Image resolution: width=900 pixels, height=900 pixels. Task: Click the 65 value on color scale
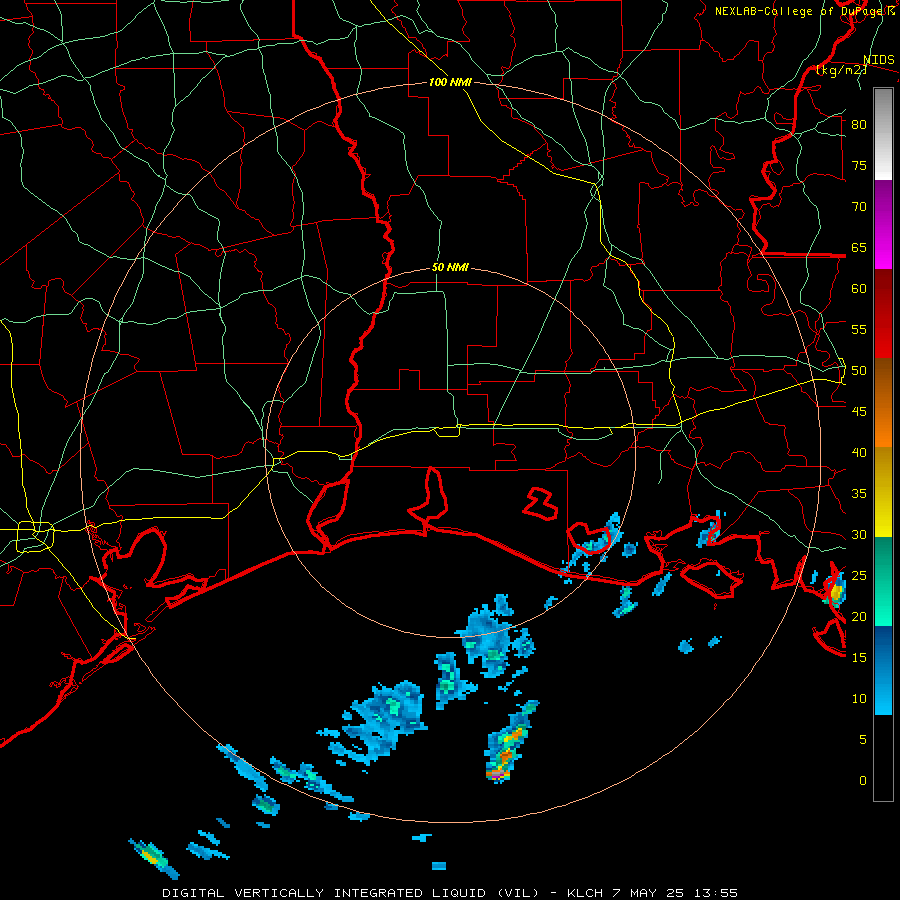coord(859,247)
